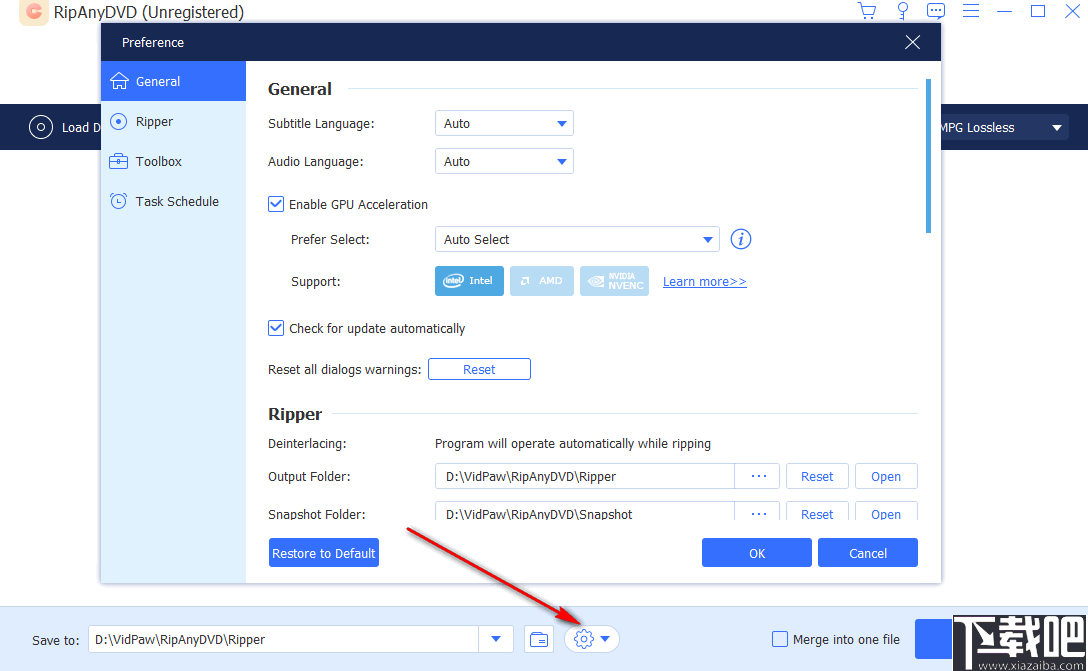Click the preferences vertical scrollbar thumb
1088x671 pixels.
pos(928,156)
